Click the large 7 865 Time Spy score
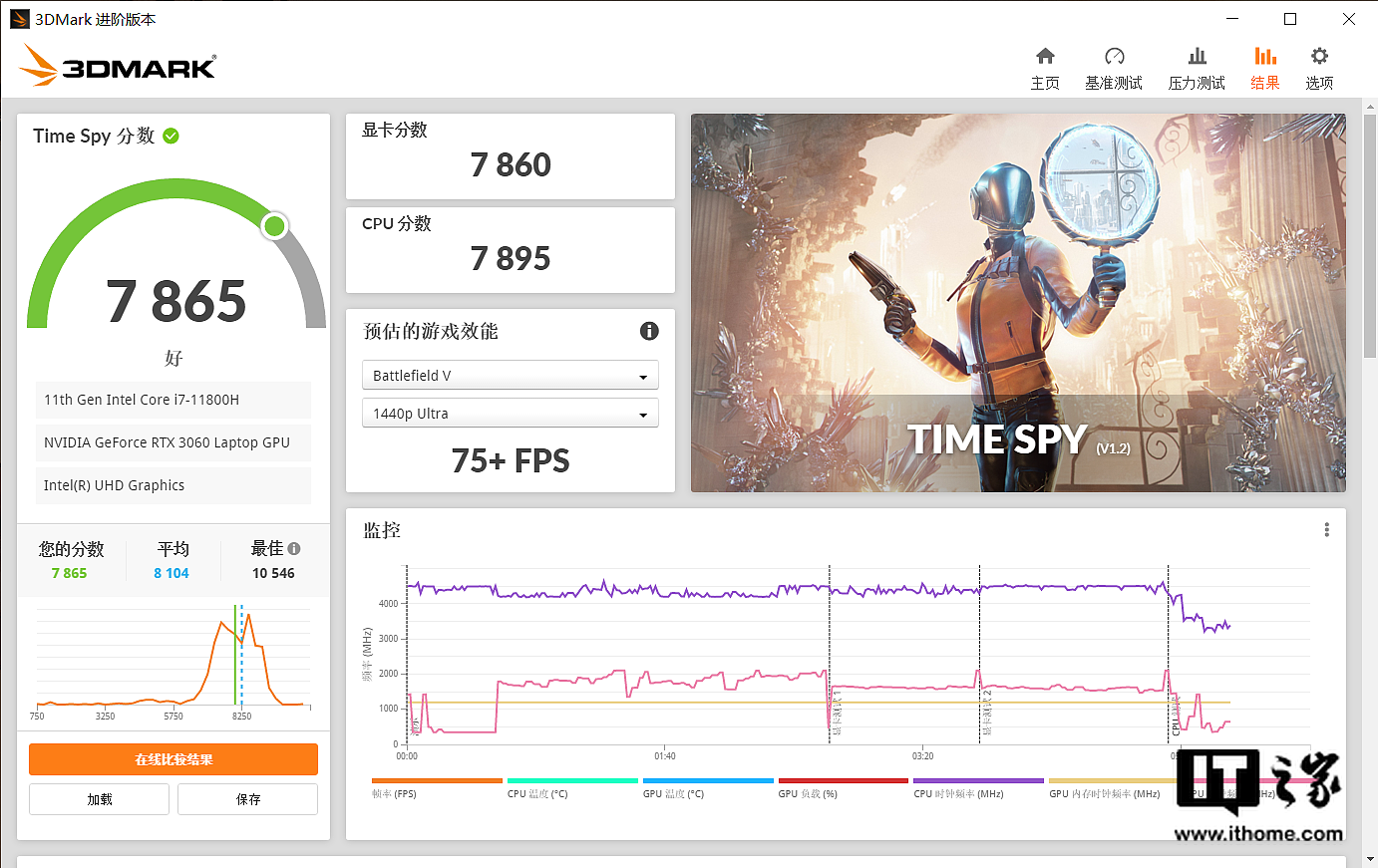Screen dimensions: 1378x868 click(x=176, y=301)
